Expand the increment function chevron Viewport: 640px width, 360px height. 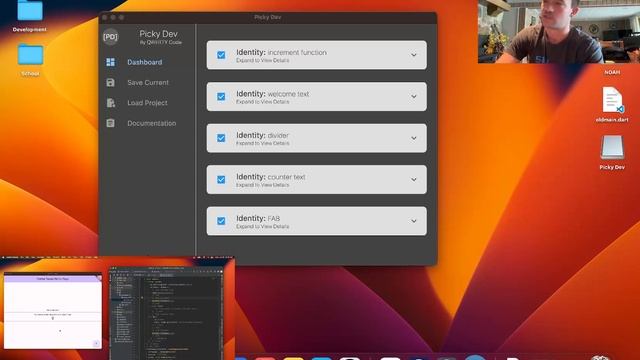click(x=413, y=55)
